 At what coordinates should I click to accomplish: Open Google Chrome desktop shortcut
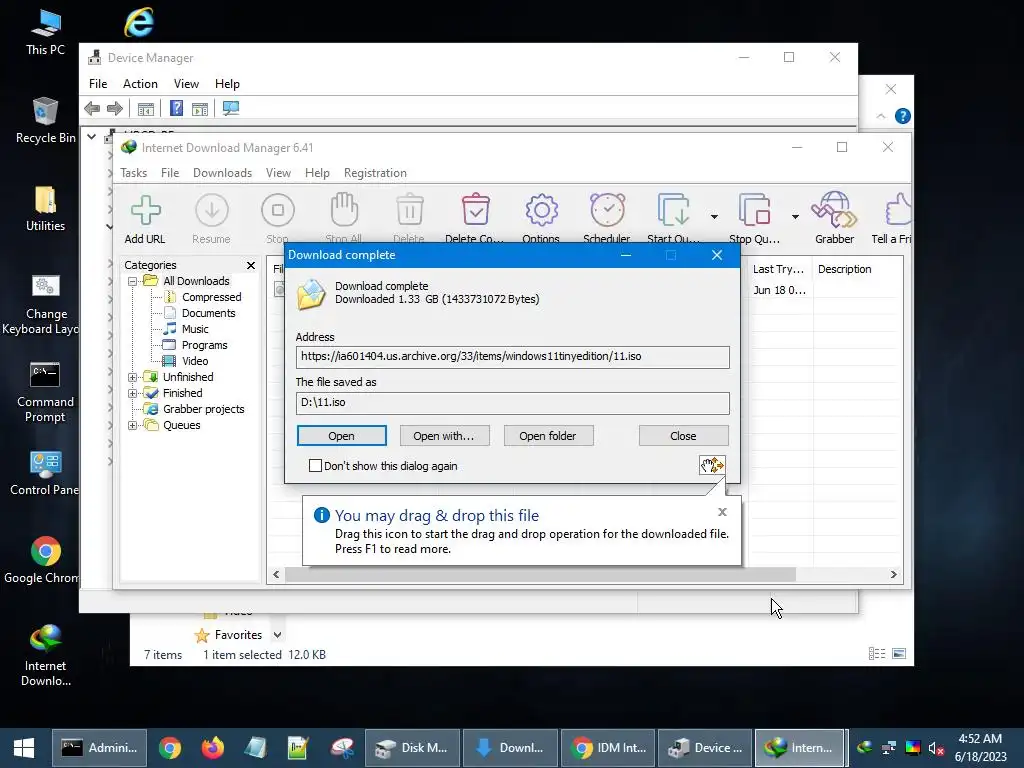point(45,560)
